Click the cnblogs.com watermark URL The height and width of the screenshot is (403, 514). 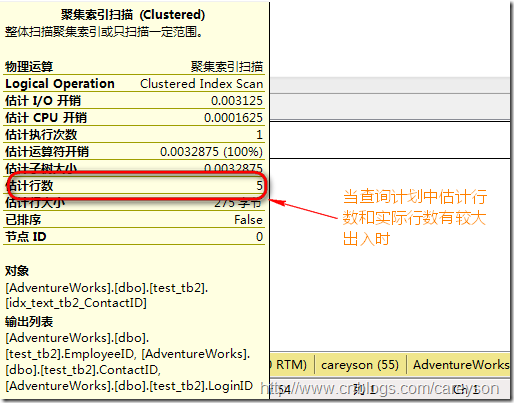tap(380, 389)
